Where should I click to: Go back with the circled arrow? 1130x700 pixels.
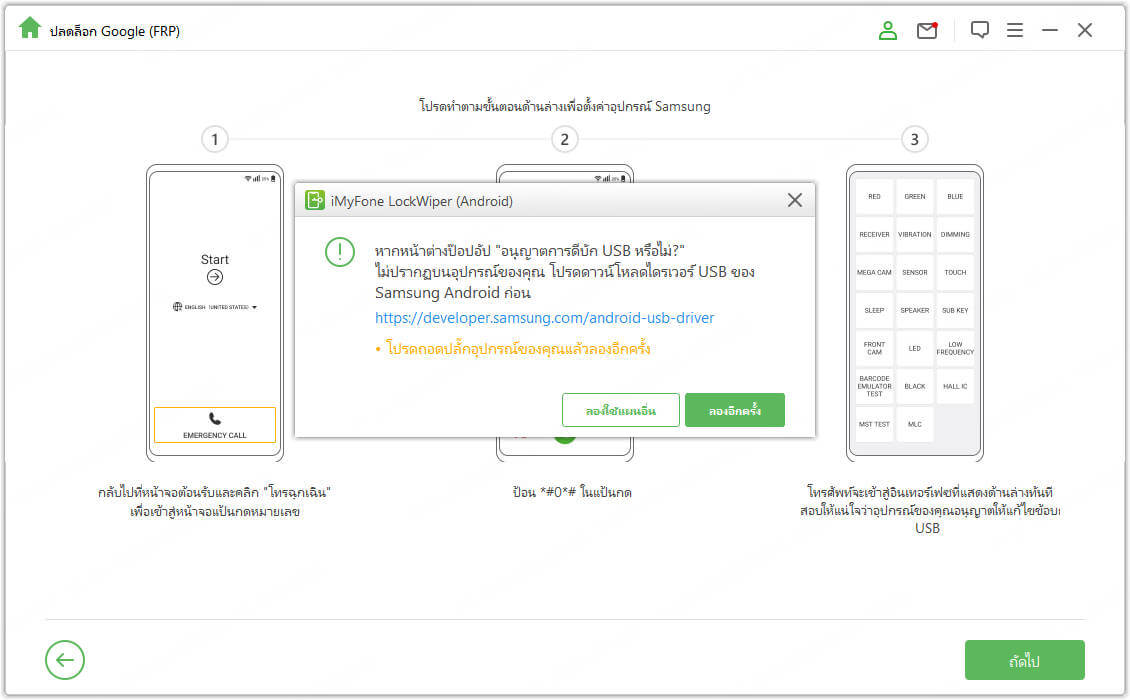pos(65,660)
